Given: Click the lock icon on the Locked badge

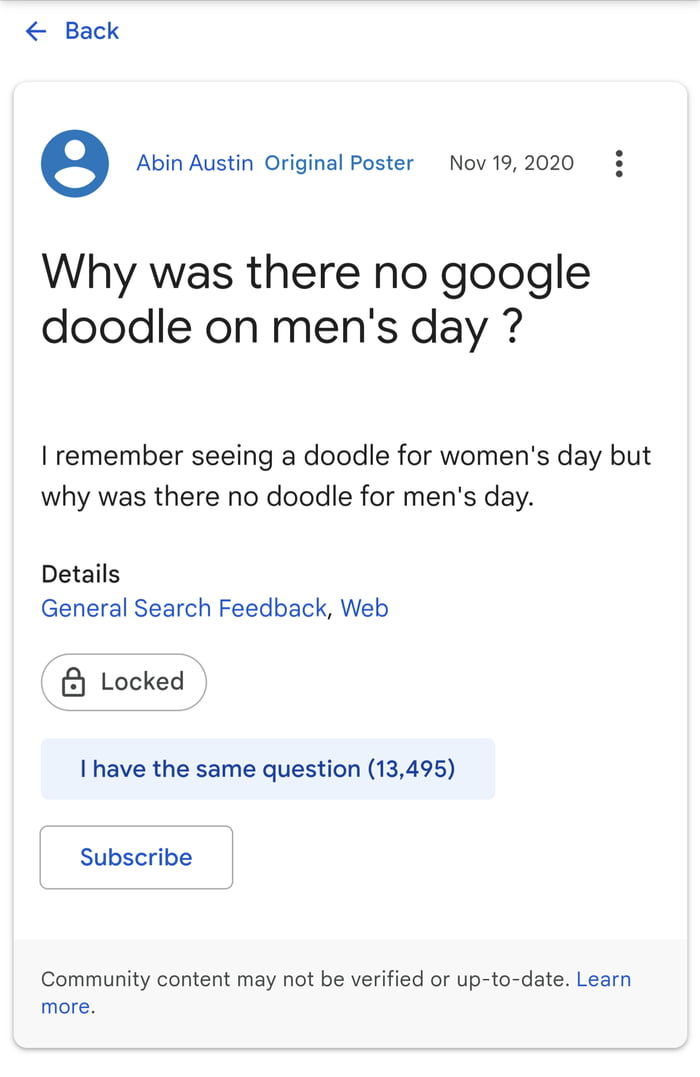Looking at the screenshot, I should coord(72,681).
